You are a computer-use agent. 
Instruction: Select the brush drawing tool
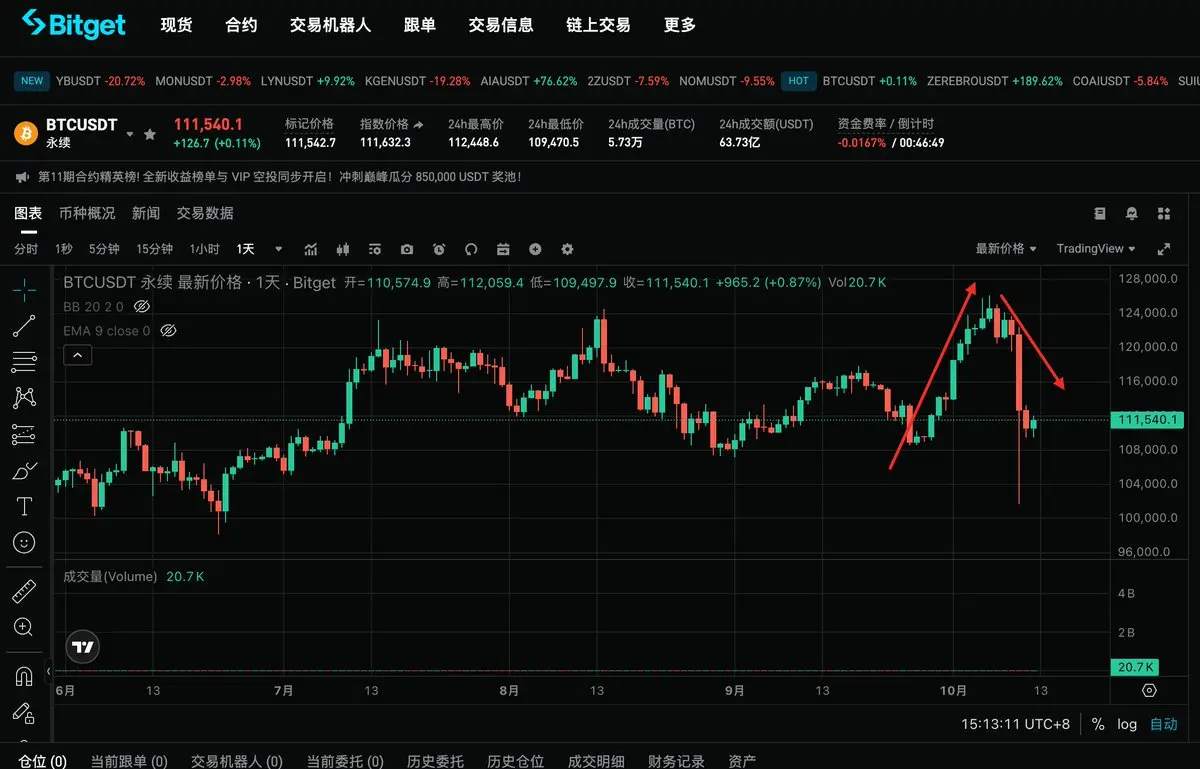[24, 470]
